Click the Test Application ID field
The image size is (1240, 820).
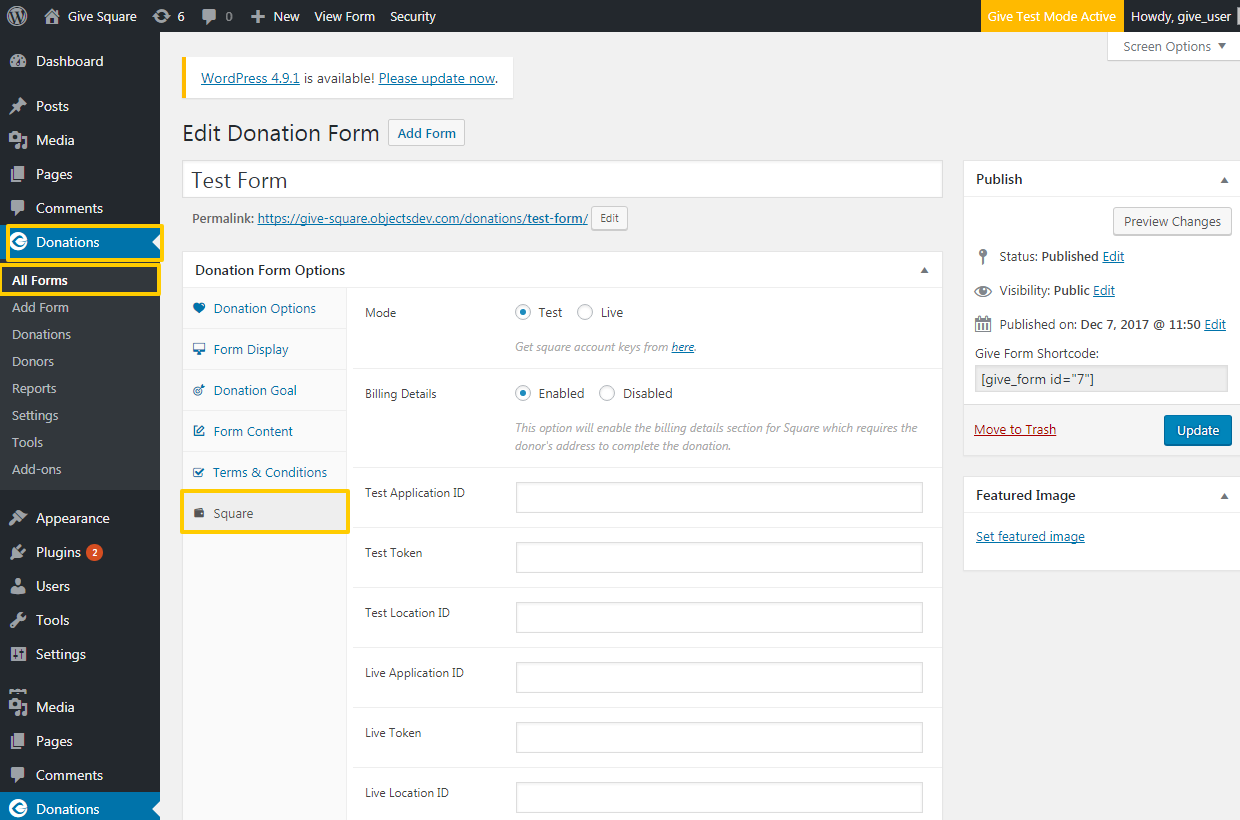tap(719, 497)
